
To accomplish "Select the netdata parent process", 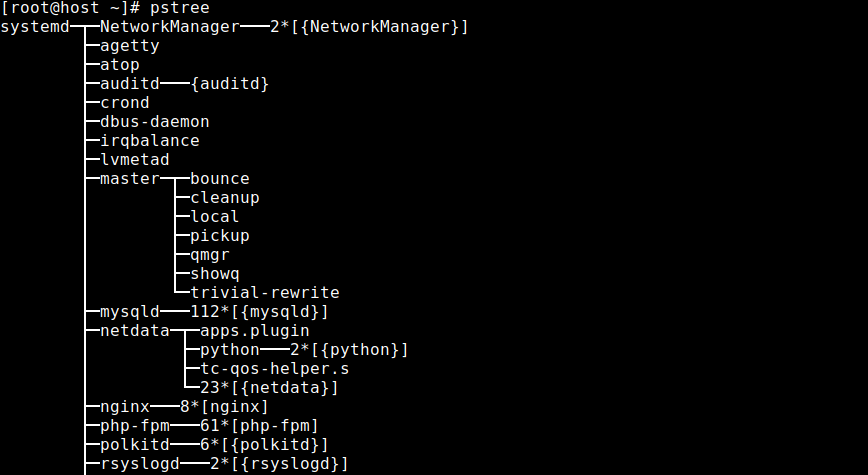I will tap(135, 331).
